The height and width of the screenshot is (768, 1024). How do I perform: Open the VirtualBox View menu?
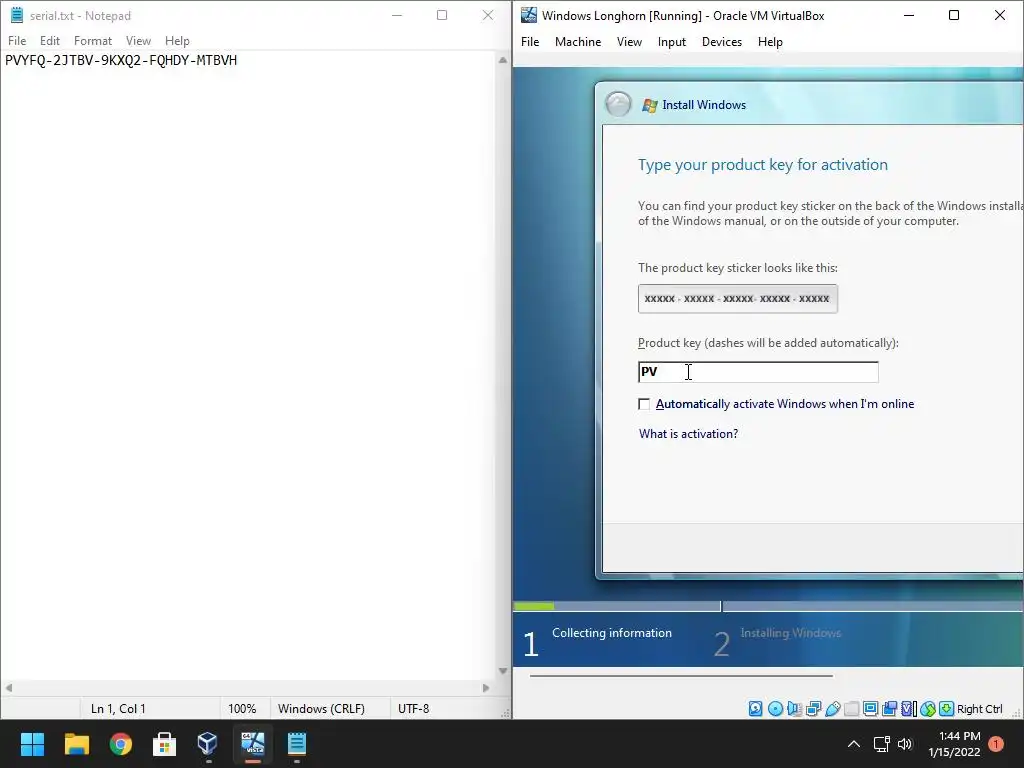629,42
